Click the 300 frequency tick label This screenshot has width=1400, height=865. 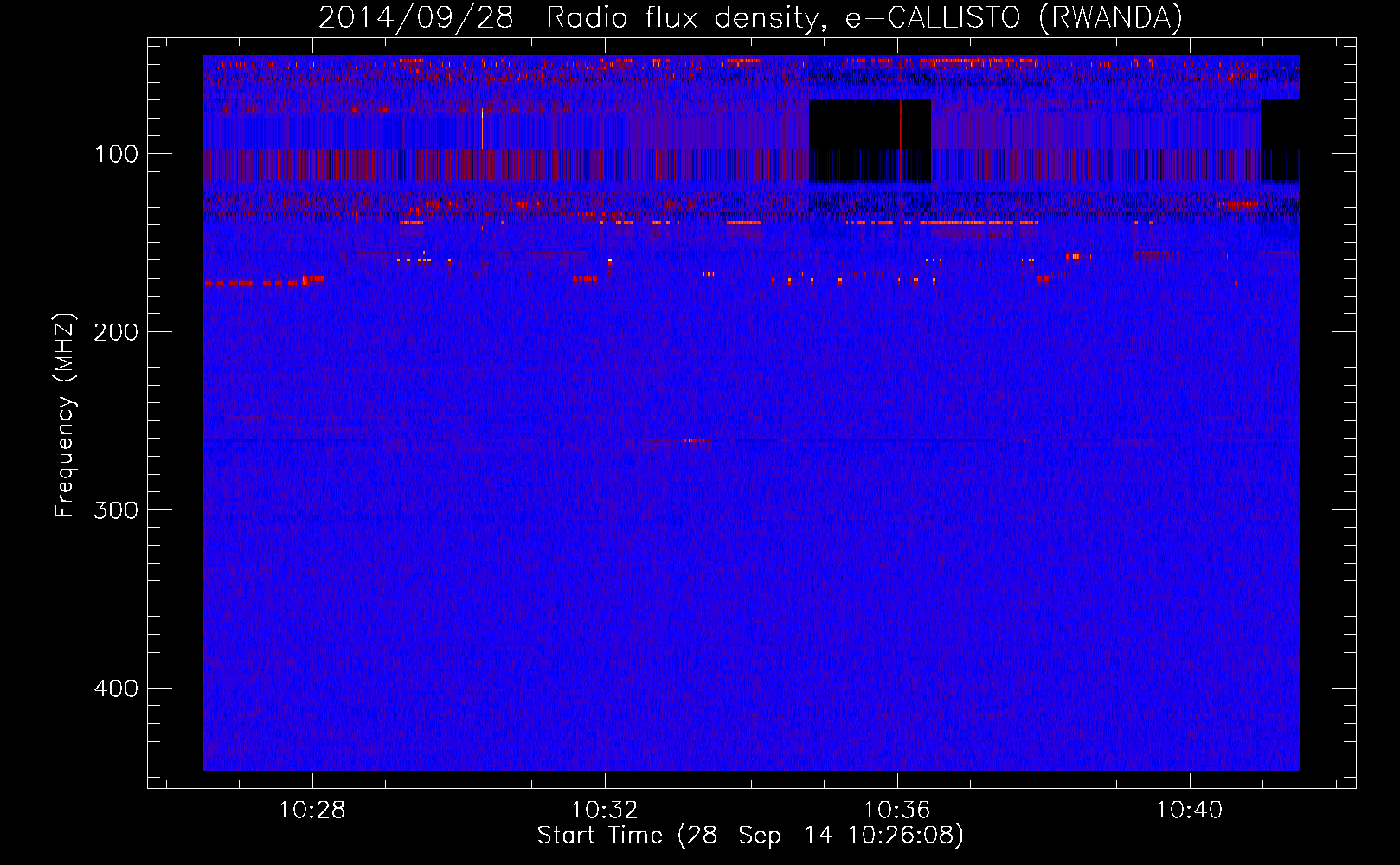pos(116,510)
